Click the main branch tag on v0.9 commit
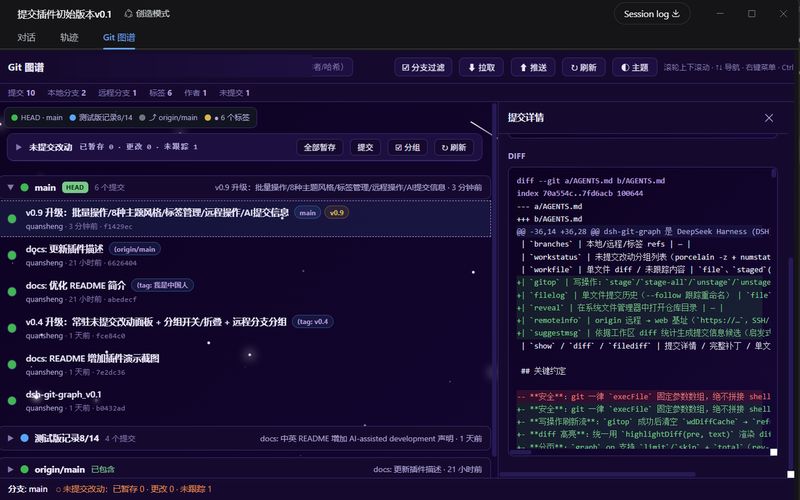800x500 pixels. coord(307,213)
